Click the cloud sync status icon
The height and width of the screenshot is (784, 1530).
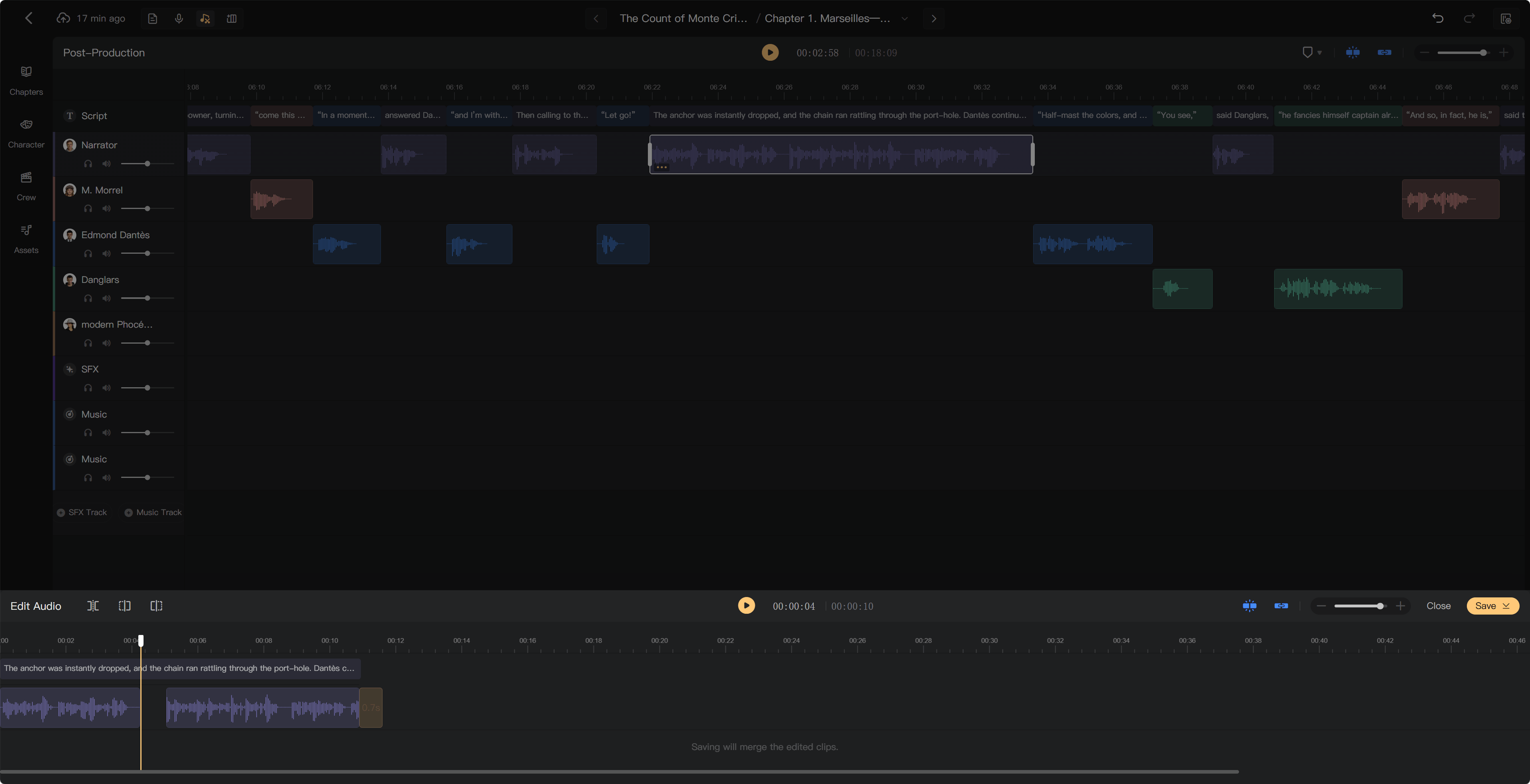(x=63, y=18)
